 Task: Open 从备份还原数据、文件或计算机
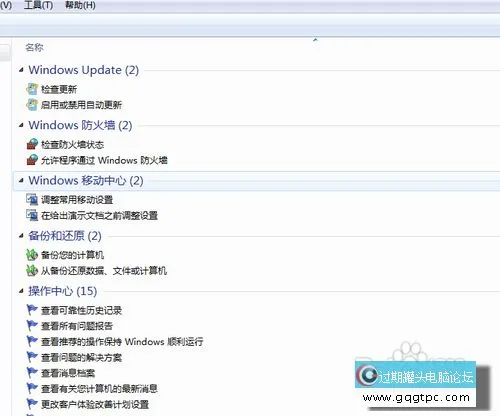(104, 271)
